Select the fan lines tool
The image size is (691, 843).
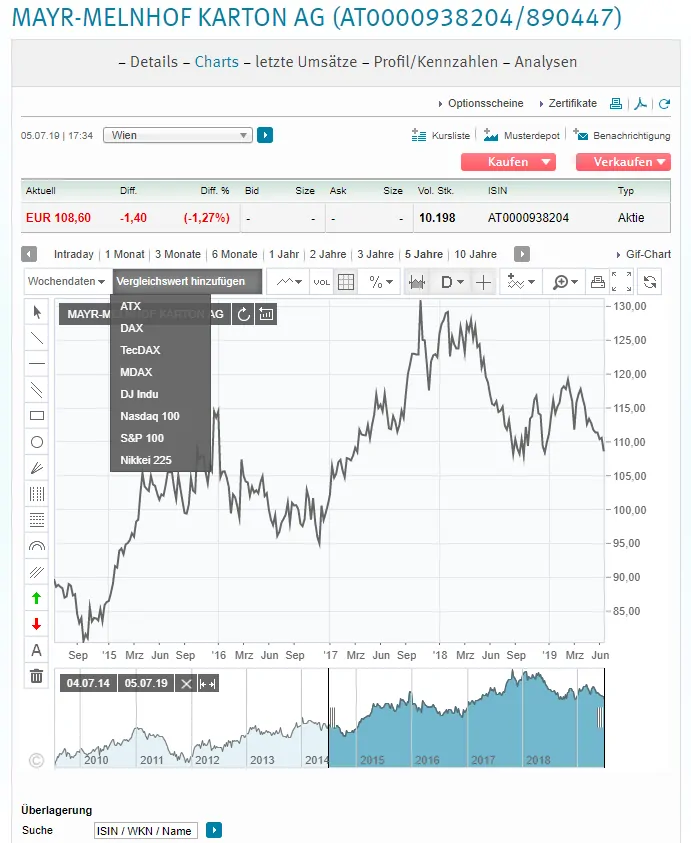(x=37, y=468)
